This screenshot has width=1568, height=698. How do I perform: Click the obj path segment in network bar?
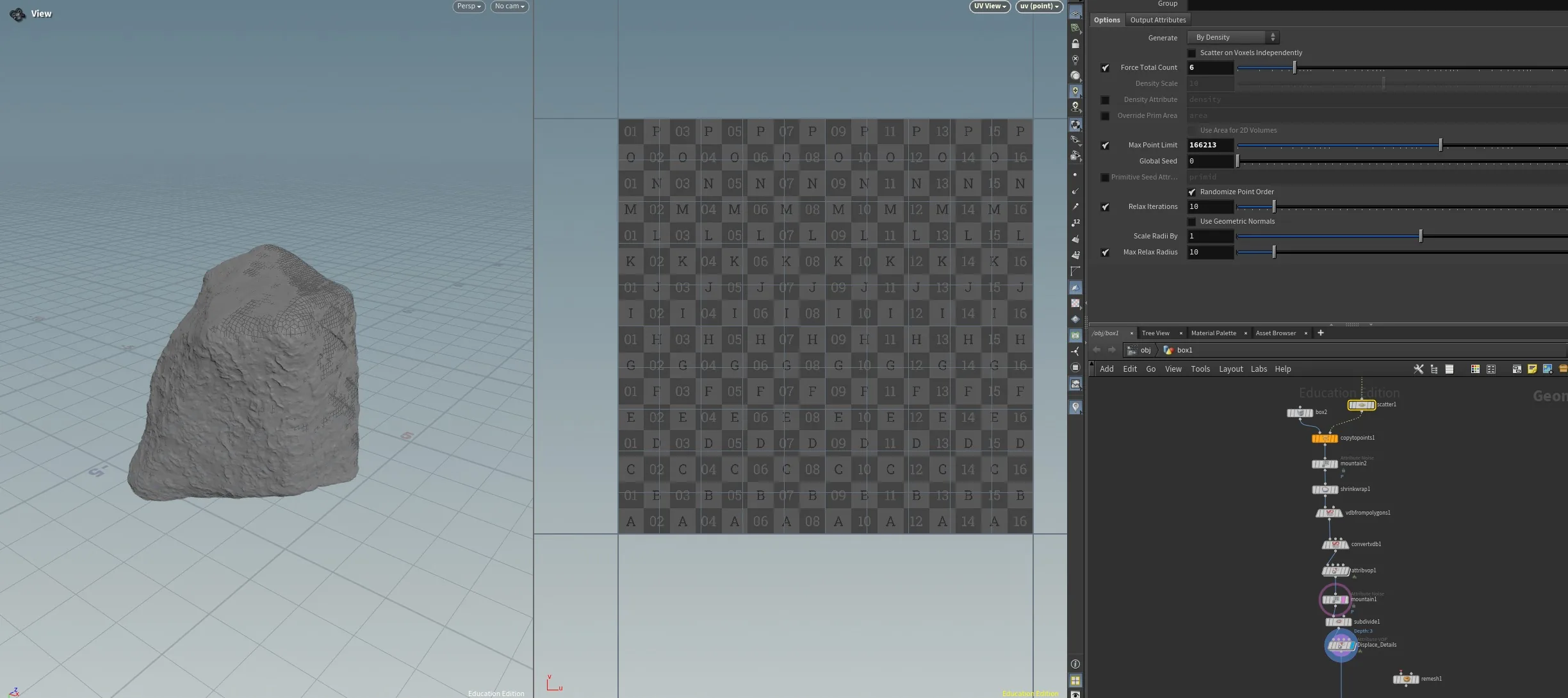1139,350
